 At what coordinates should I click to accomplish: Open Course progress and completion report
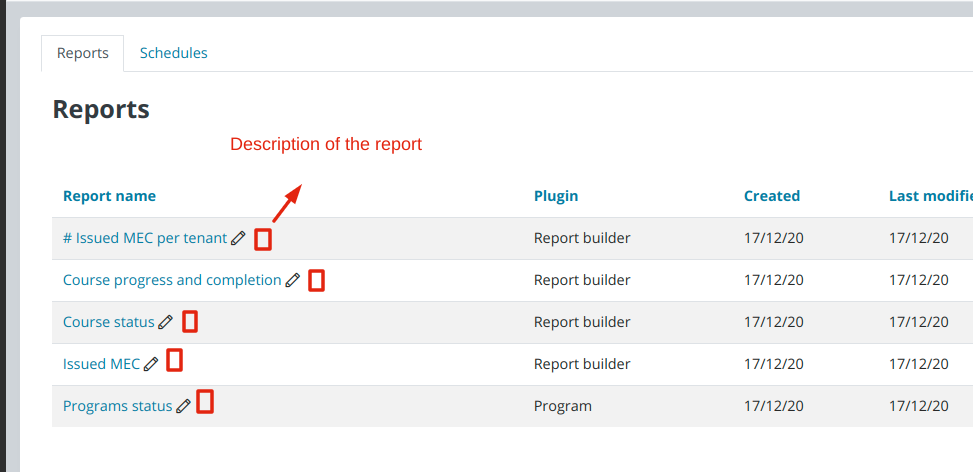pyautogui.click(x=173, y=280)
